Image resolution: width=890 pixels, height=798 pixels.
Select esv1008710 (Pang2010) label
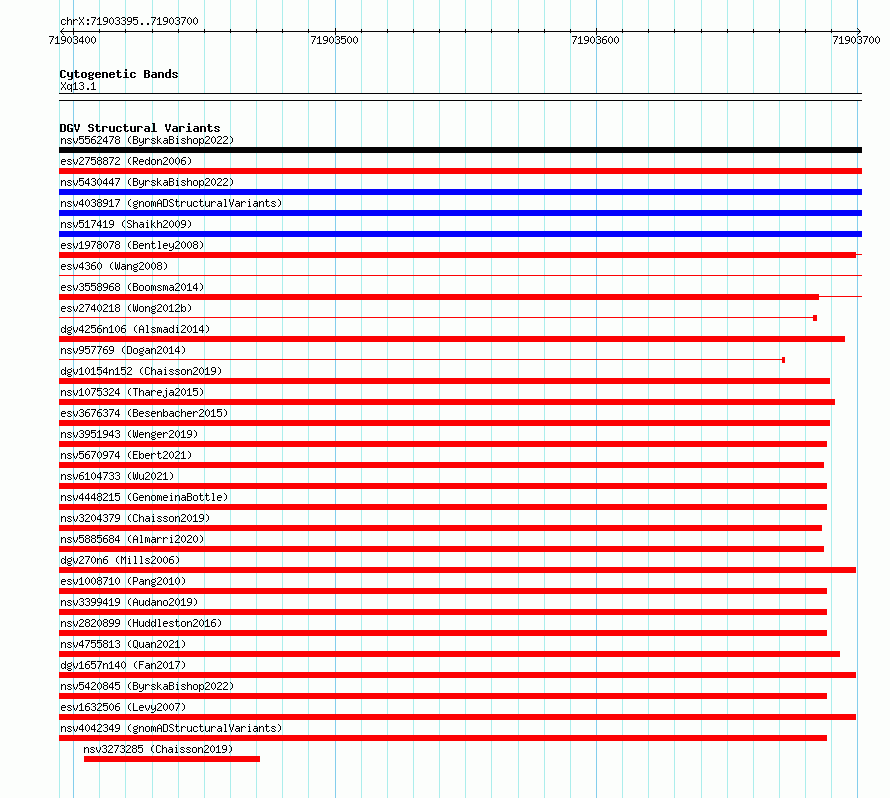point(123,581)
